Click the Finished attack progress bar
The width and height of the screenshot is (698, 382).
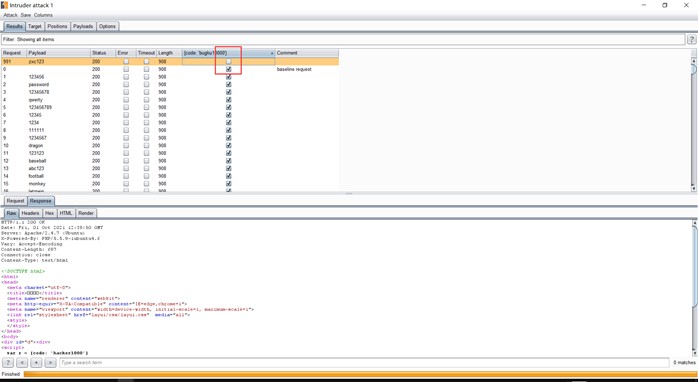coord(360,374)
